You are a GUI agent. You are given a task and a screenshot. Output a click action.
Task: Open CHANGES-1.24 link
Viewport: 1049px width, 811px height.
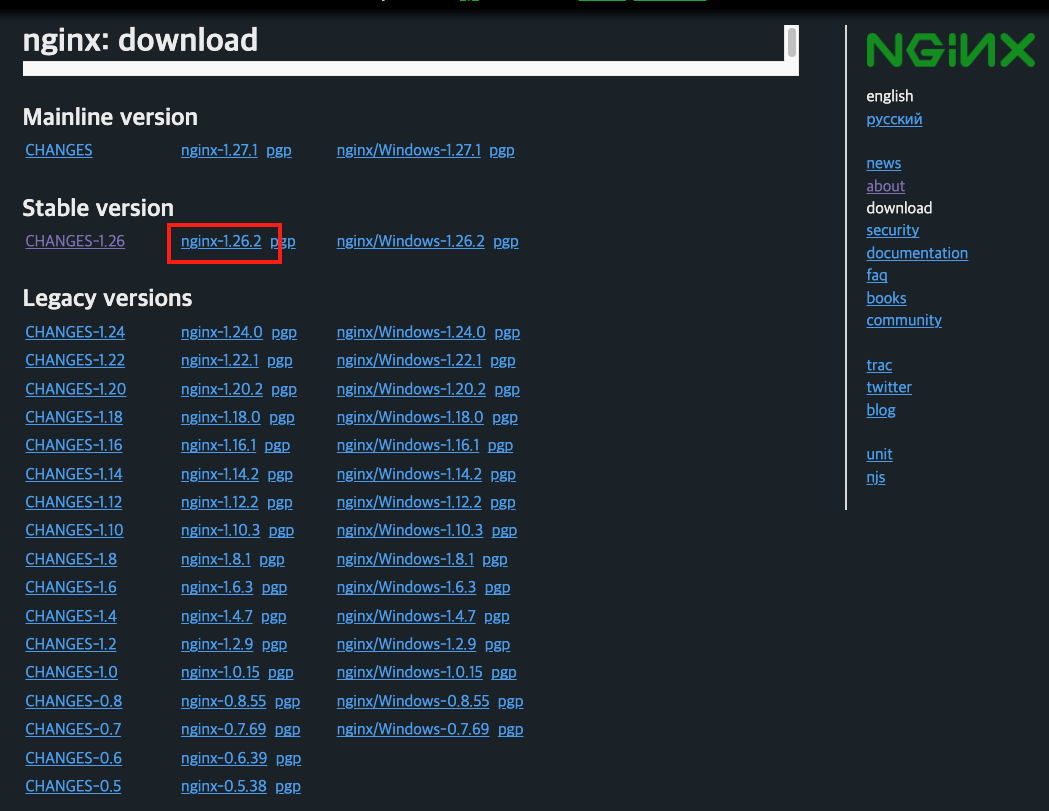click(75, 332)
